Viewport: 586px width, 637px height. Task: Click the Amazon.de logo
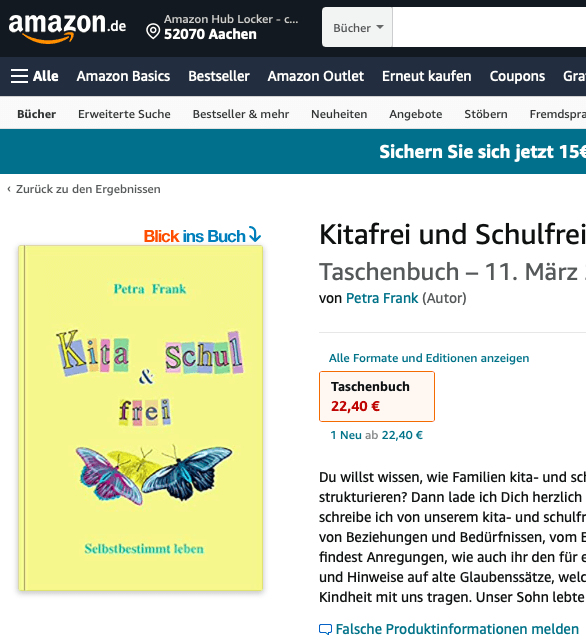(67, 28)
